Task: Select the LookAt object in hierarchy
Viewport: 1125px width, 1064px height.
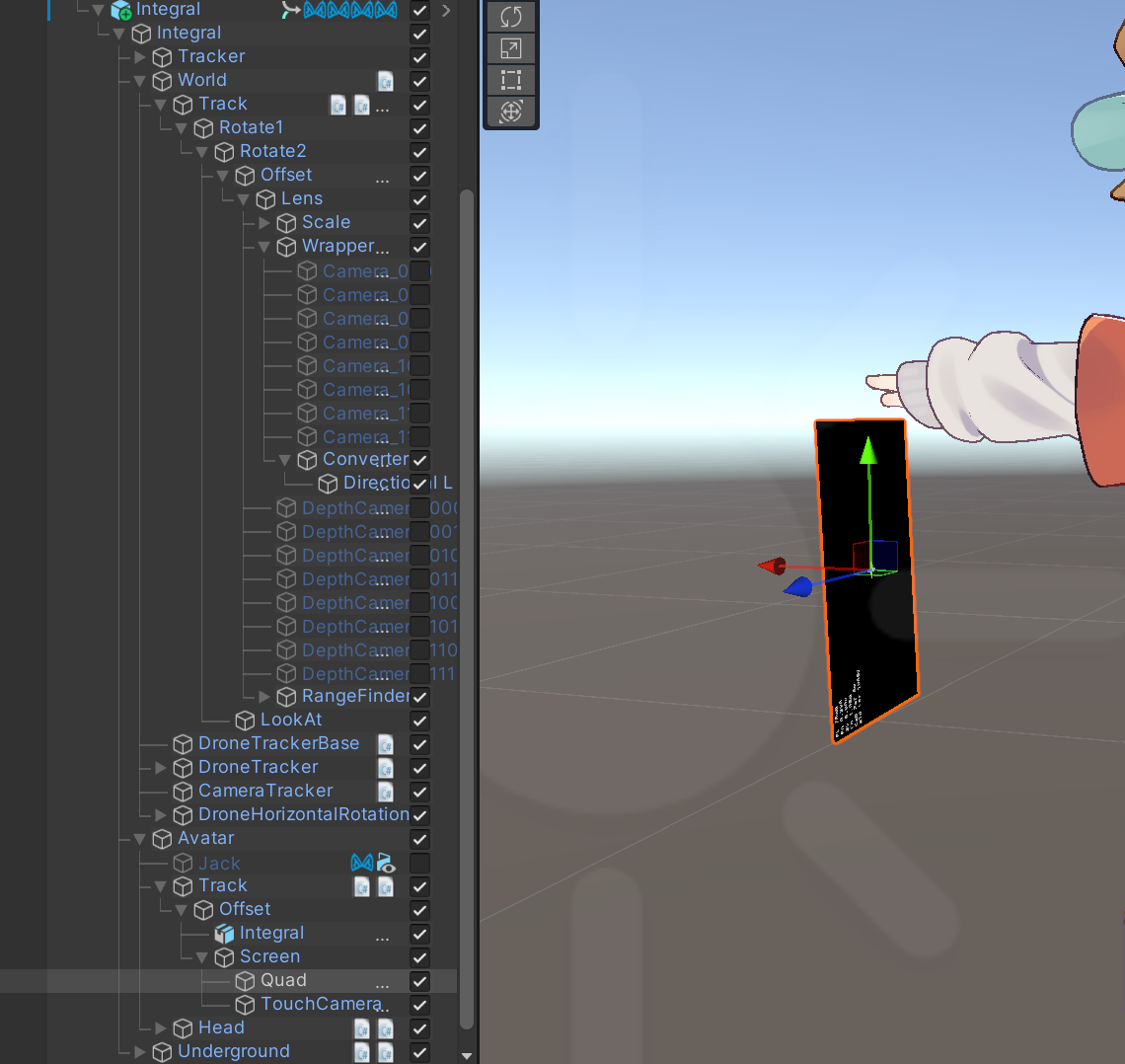Action: pyautogui.click(x=290, y=721)
